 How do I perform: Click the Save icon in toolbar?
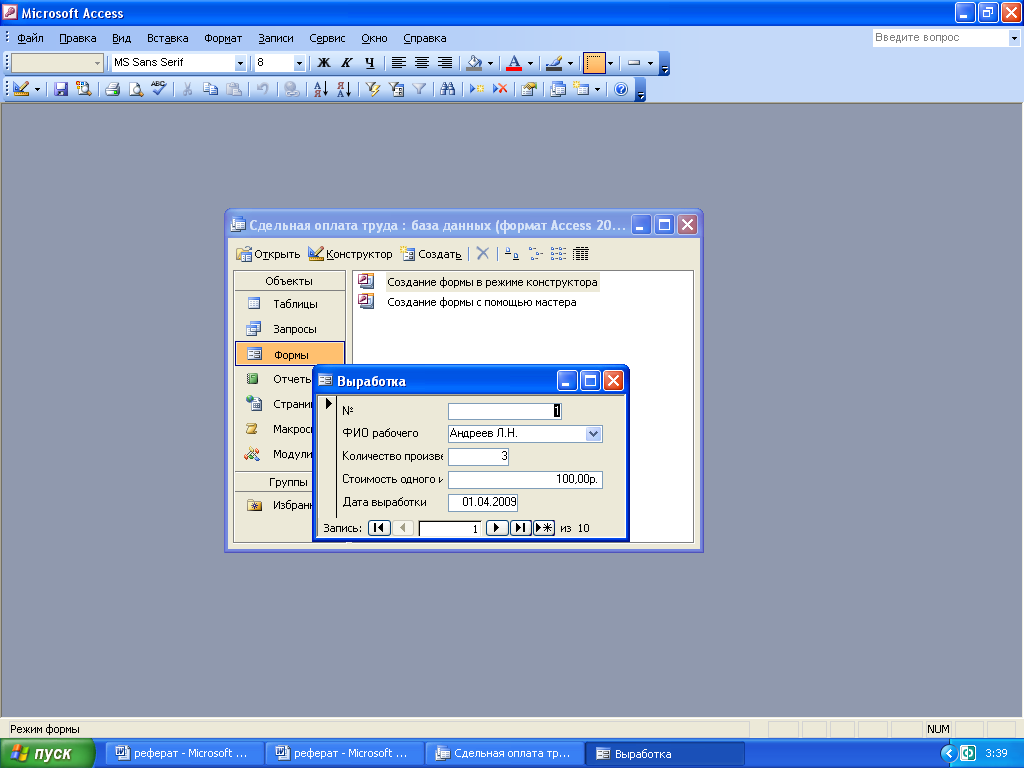61,89
